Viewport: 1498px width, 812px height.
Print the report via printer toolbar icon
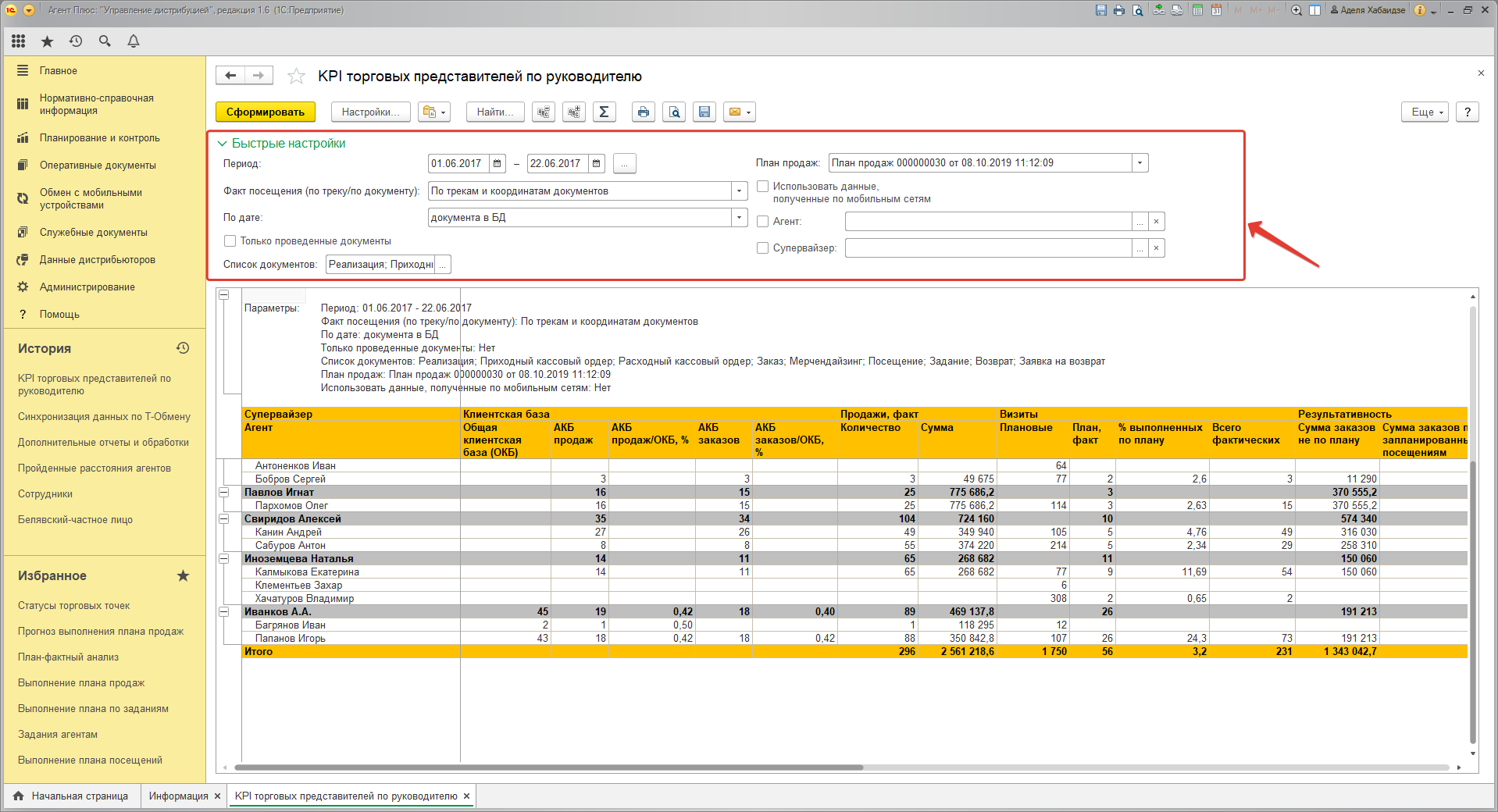click(643, 112)
